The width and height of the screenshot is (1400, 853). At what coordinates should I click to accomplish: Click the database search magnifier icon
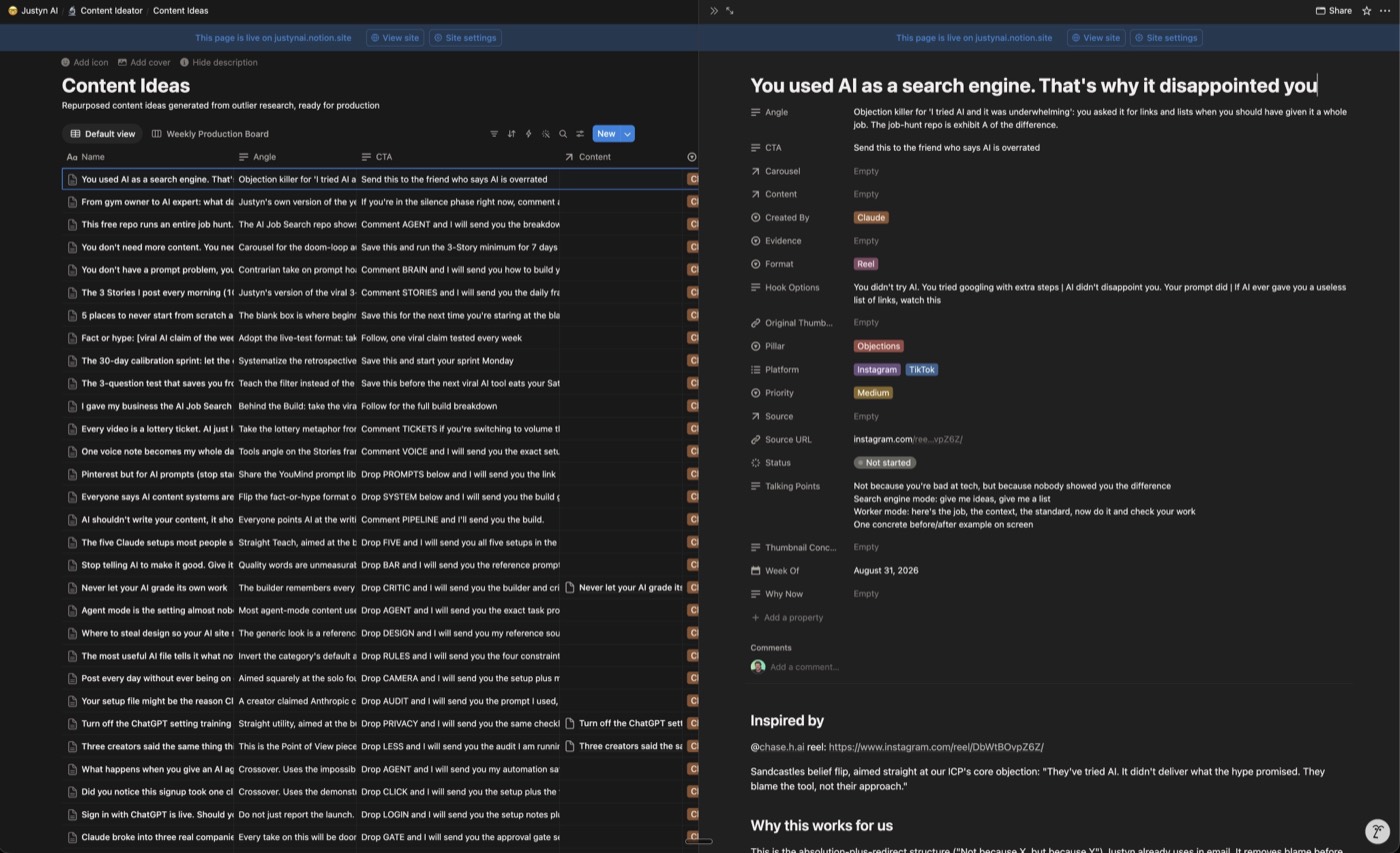point(563,134)
